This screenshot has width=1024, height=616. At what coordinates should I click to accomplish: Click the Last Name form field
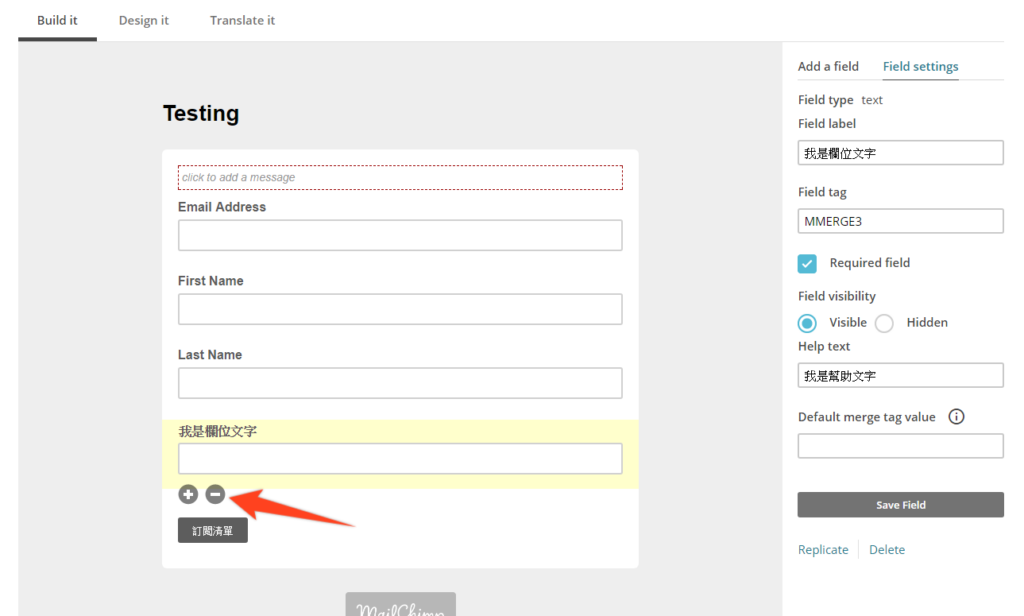pyautogui.click(x=400, y=383)
